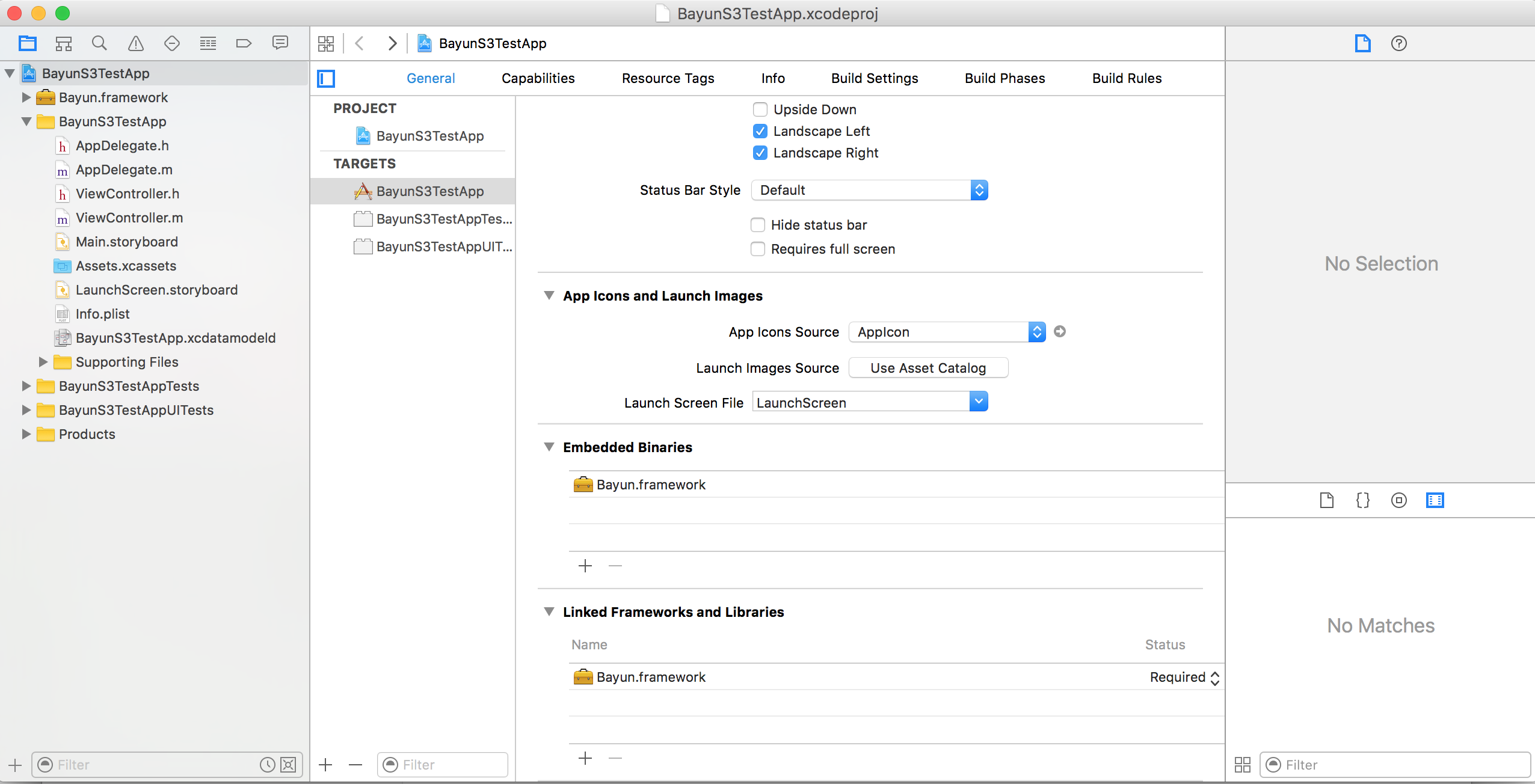This screenshot has height=784, width=1535.
Task: Add a linked framework with plus button
Action: point(585,758)
